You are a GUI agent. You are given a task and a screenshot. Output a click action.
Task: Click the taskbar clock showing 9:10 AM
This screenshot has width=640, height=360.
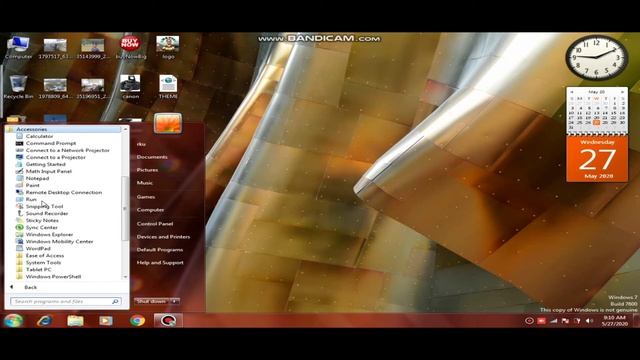[x=615, y=320]
